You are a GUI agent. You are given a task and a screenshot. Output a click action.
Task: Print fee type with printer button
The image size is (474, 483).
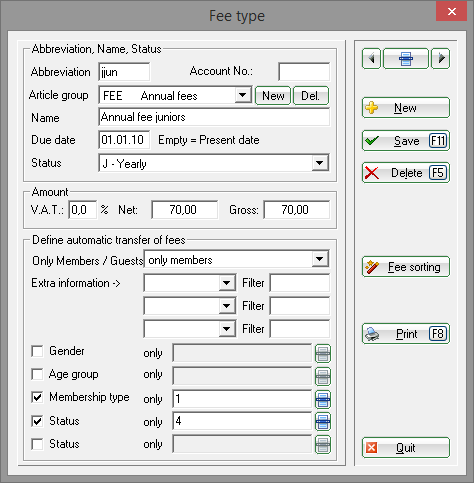406,334
